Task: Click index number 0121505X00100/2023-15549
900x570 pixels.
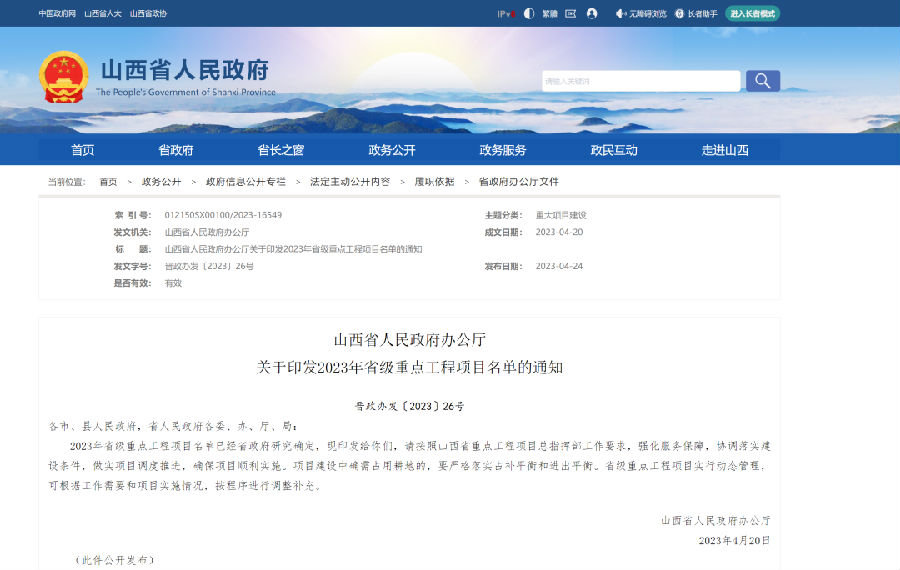Action: [223, 215]
